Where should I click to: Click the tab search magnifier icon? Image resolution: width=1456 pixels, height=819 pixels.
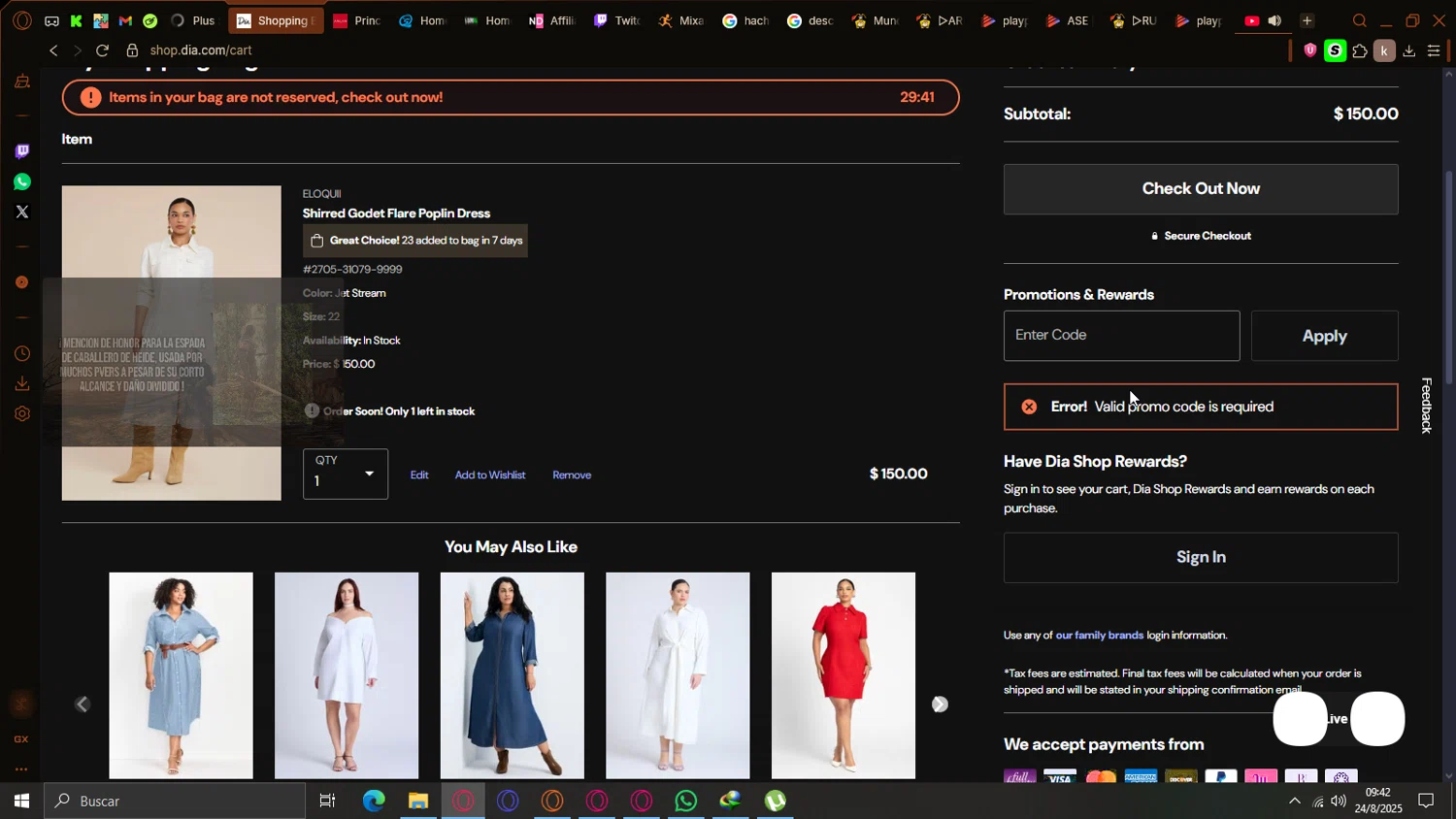point(1359,20)
